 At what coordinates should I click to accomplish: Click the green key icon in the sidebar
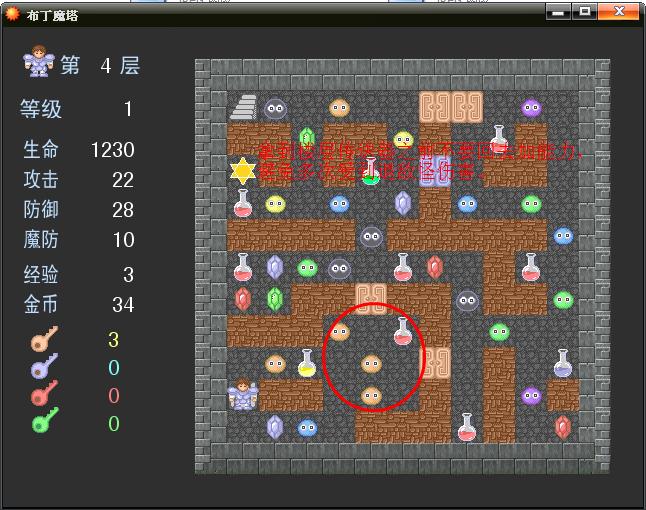45,420
